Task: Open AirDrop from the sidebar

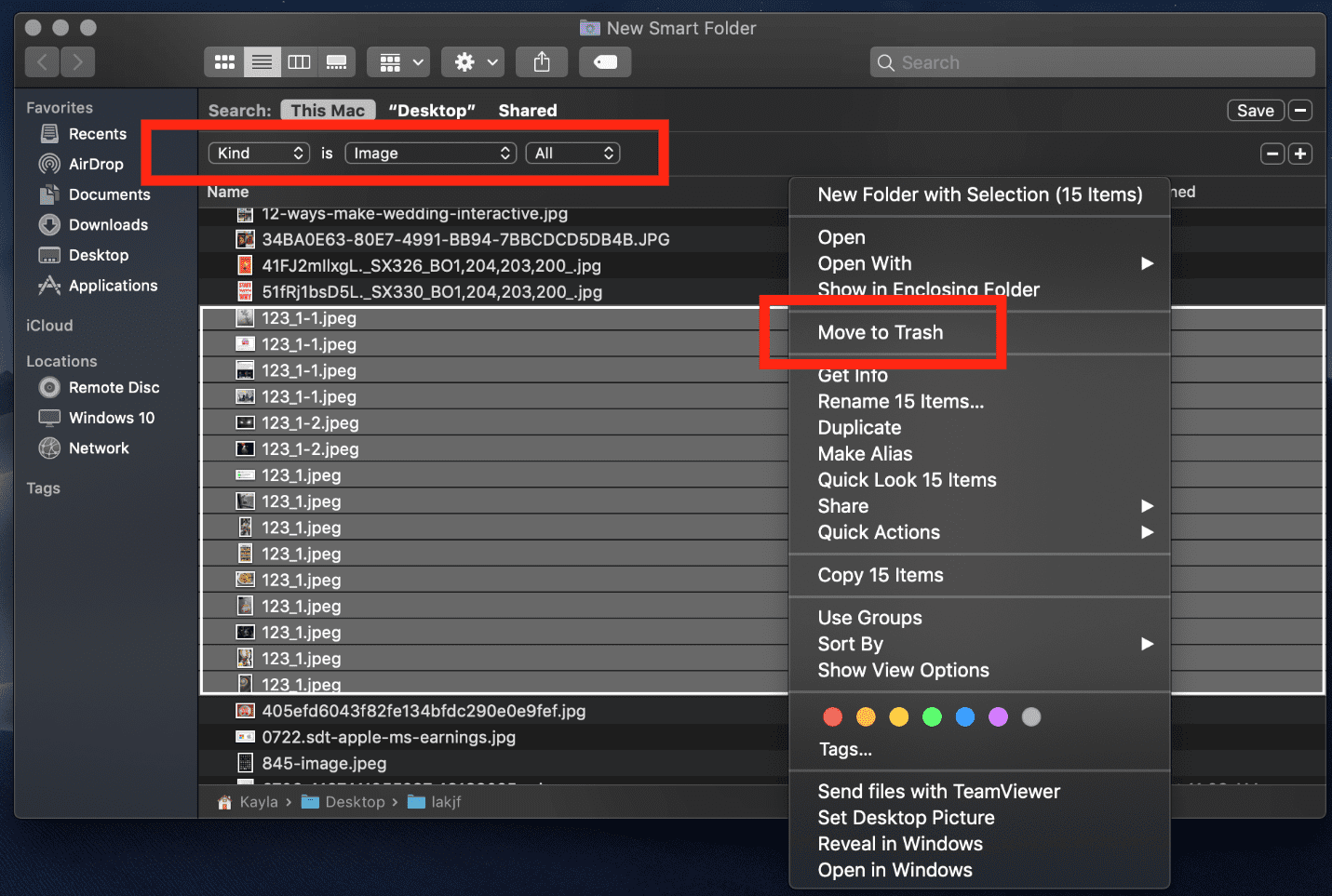Action: (x=96, y=164)
